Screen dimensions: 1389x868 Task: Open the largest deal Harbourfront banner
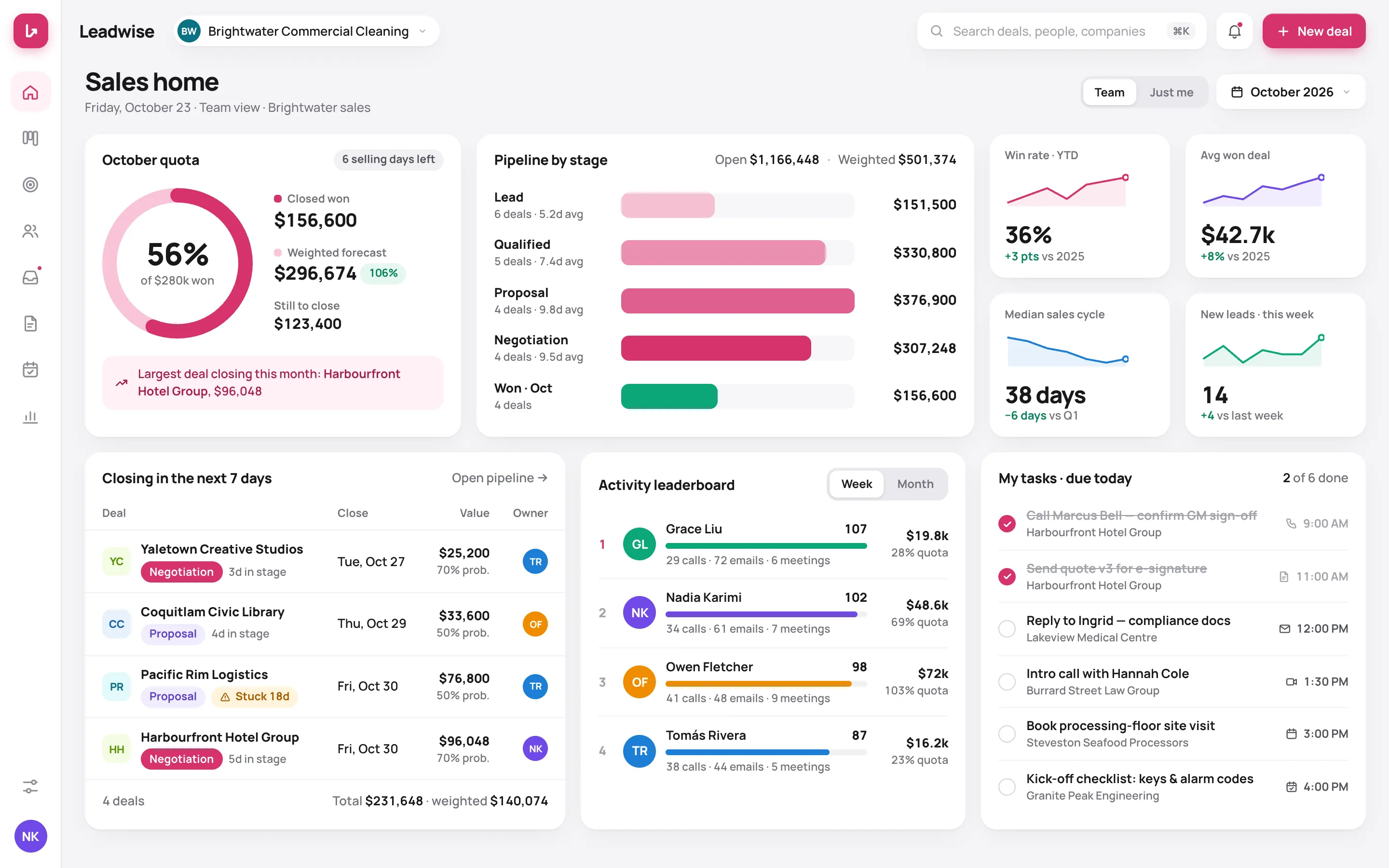[x=272, y=382]
